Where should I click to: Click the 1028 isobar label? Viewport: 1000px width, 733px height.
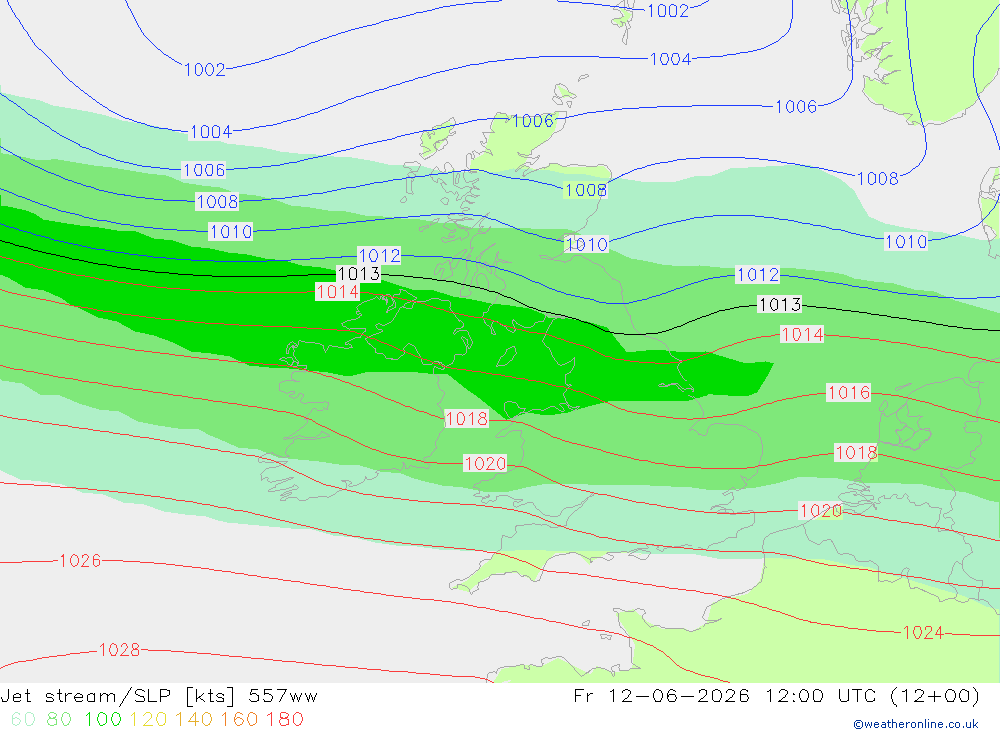click(119, 649)
